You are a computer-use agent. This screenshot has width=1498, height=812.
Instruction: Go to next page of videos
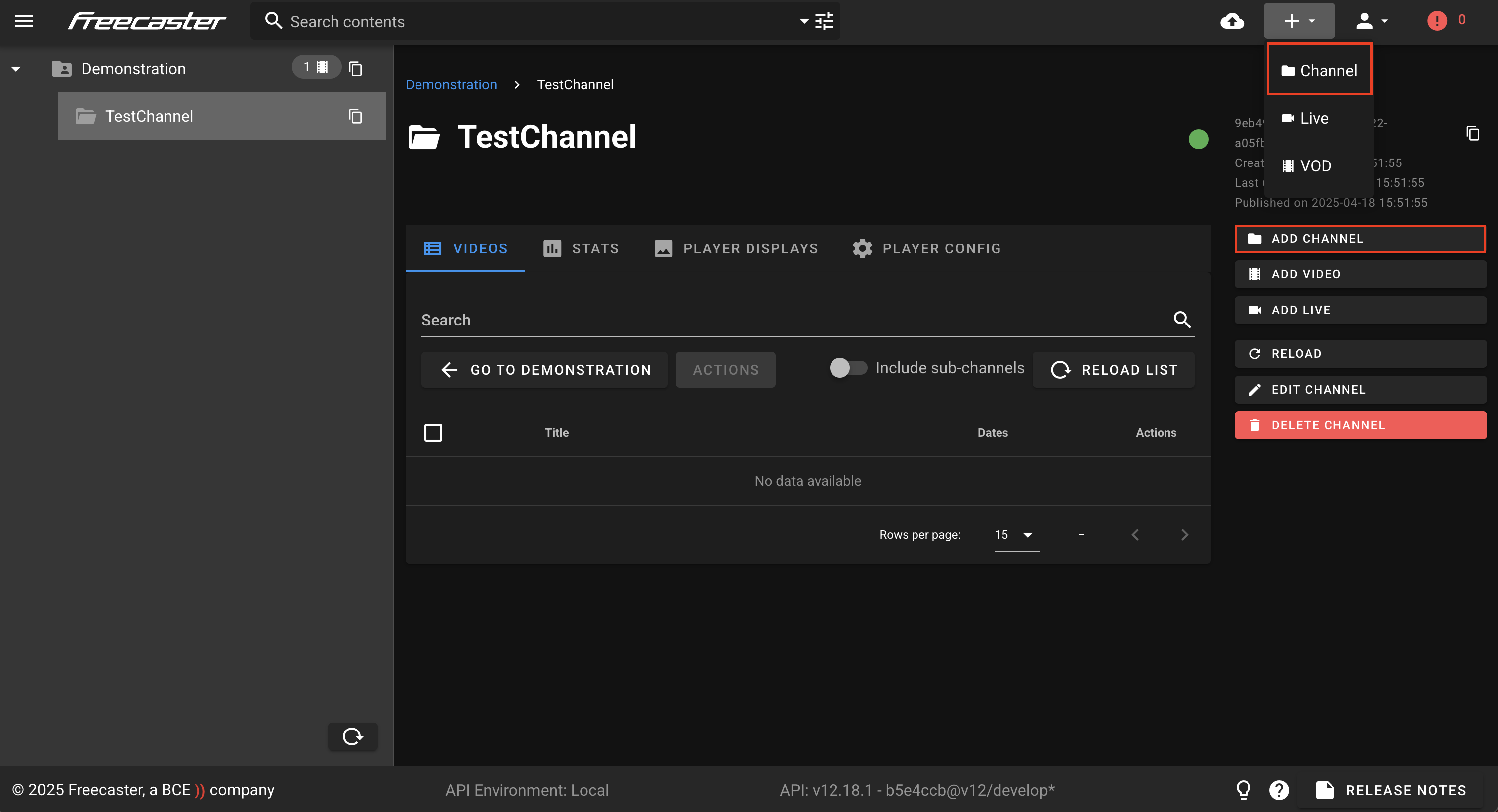(x=1184, y=535)
